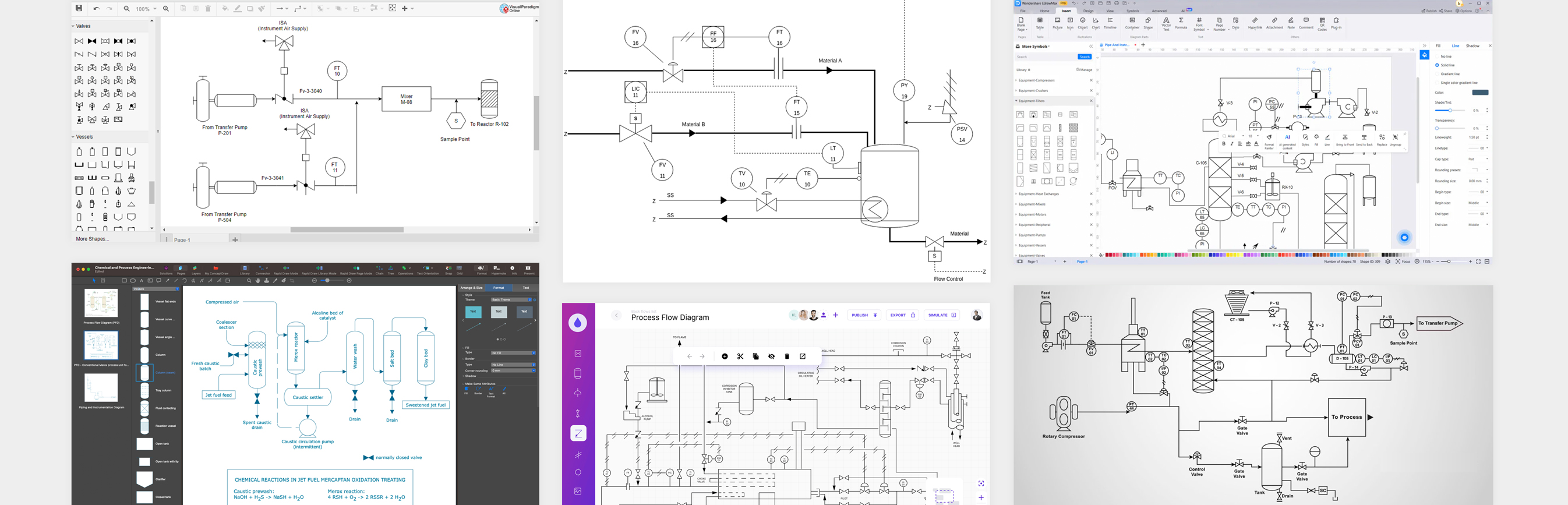Click the line Color swatch
The image size is (1568, 505).
(1479, 93)
